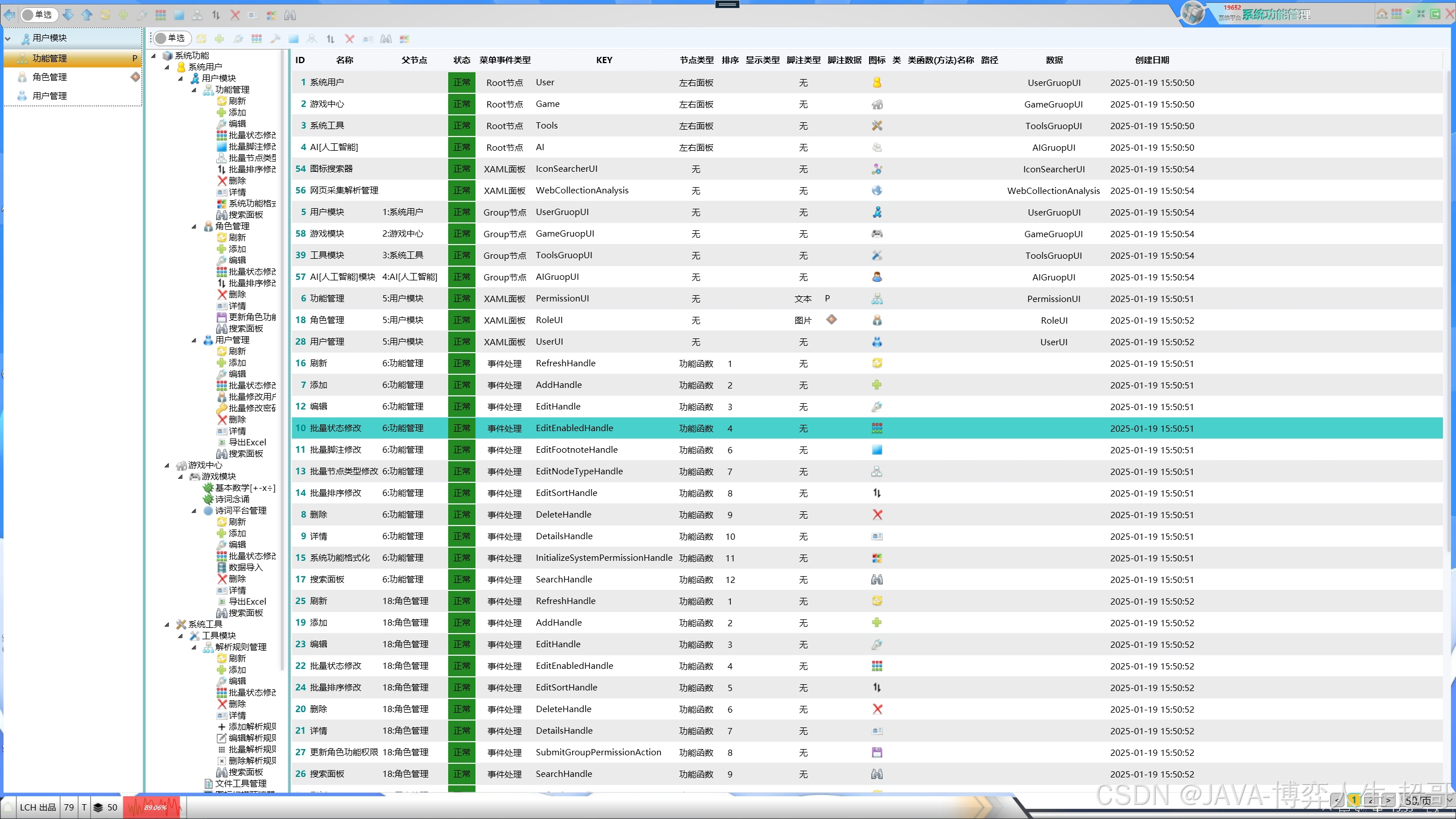Click the red delete X in inner toolbar
Viewport: 1456px width, 819px height.
click(x=349, y=39)
